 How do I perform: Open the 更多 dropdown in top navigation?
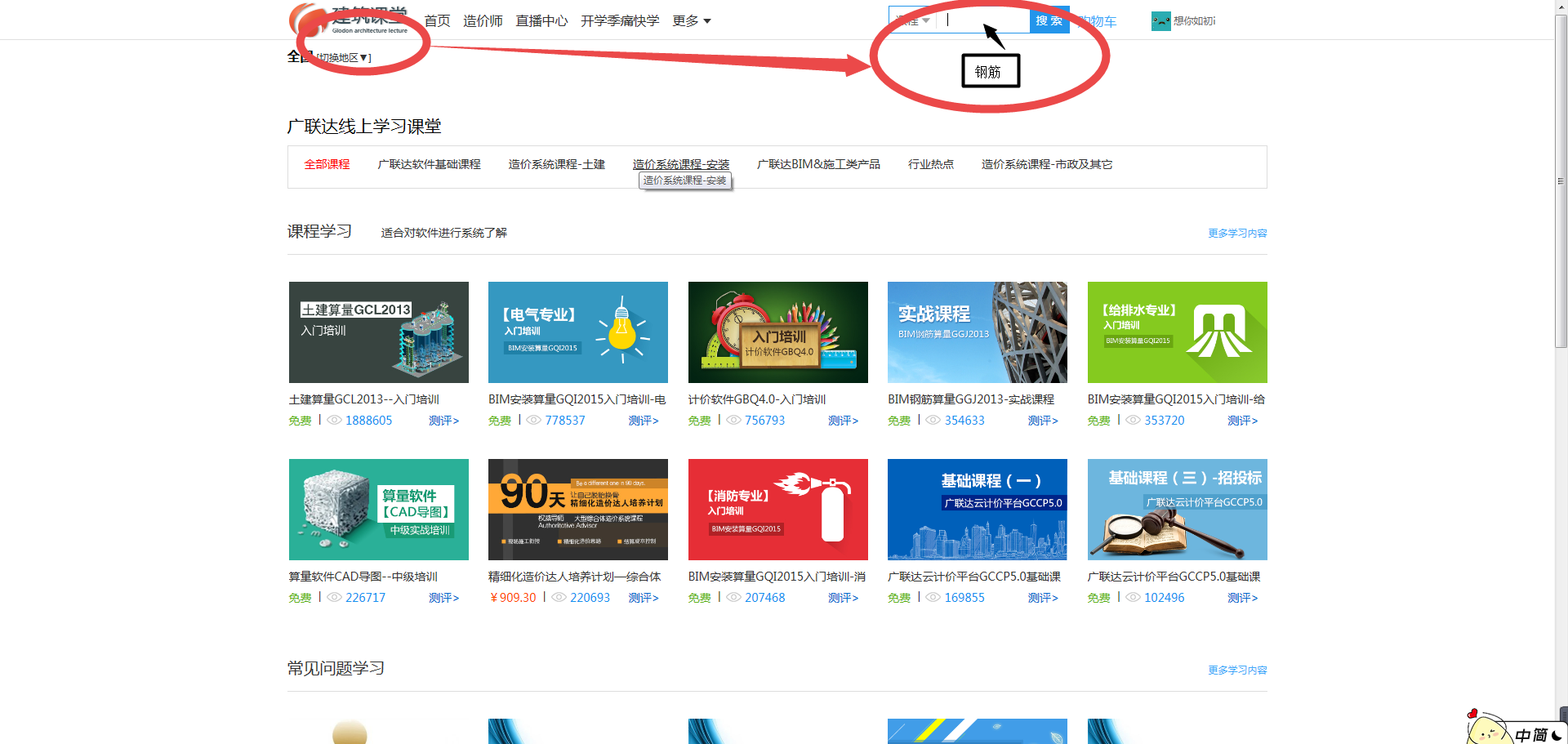point(691,20)
